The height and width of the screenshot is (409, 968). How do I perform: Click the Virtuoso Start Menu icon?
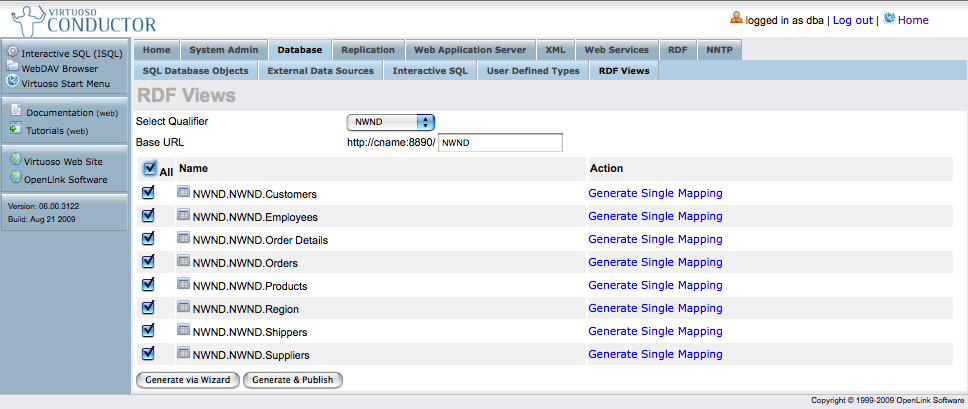(x=13, y=82)
